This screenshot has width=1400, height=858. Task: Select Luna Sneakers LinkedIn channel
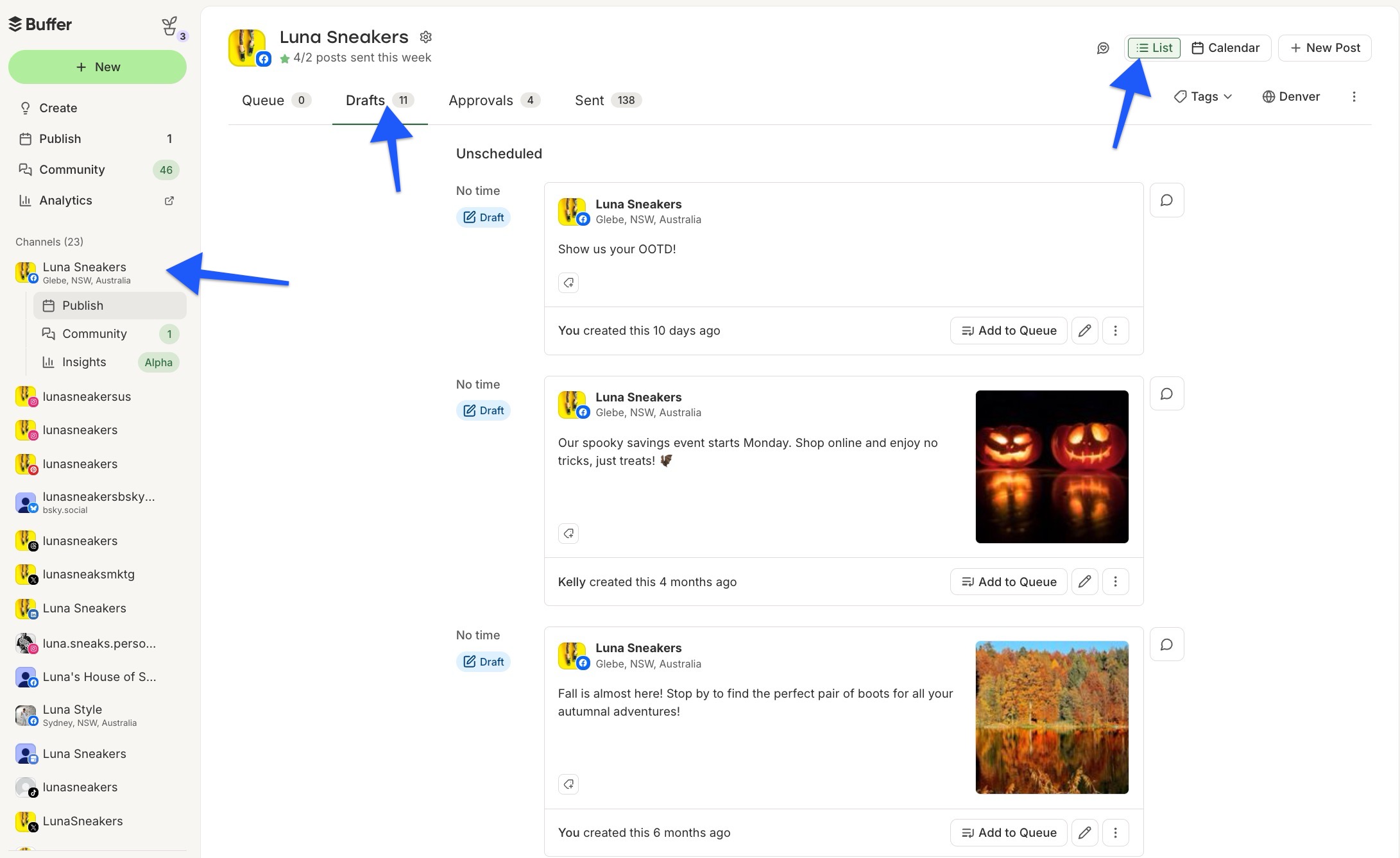[x=98, y=609]
